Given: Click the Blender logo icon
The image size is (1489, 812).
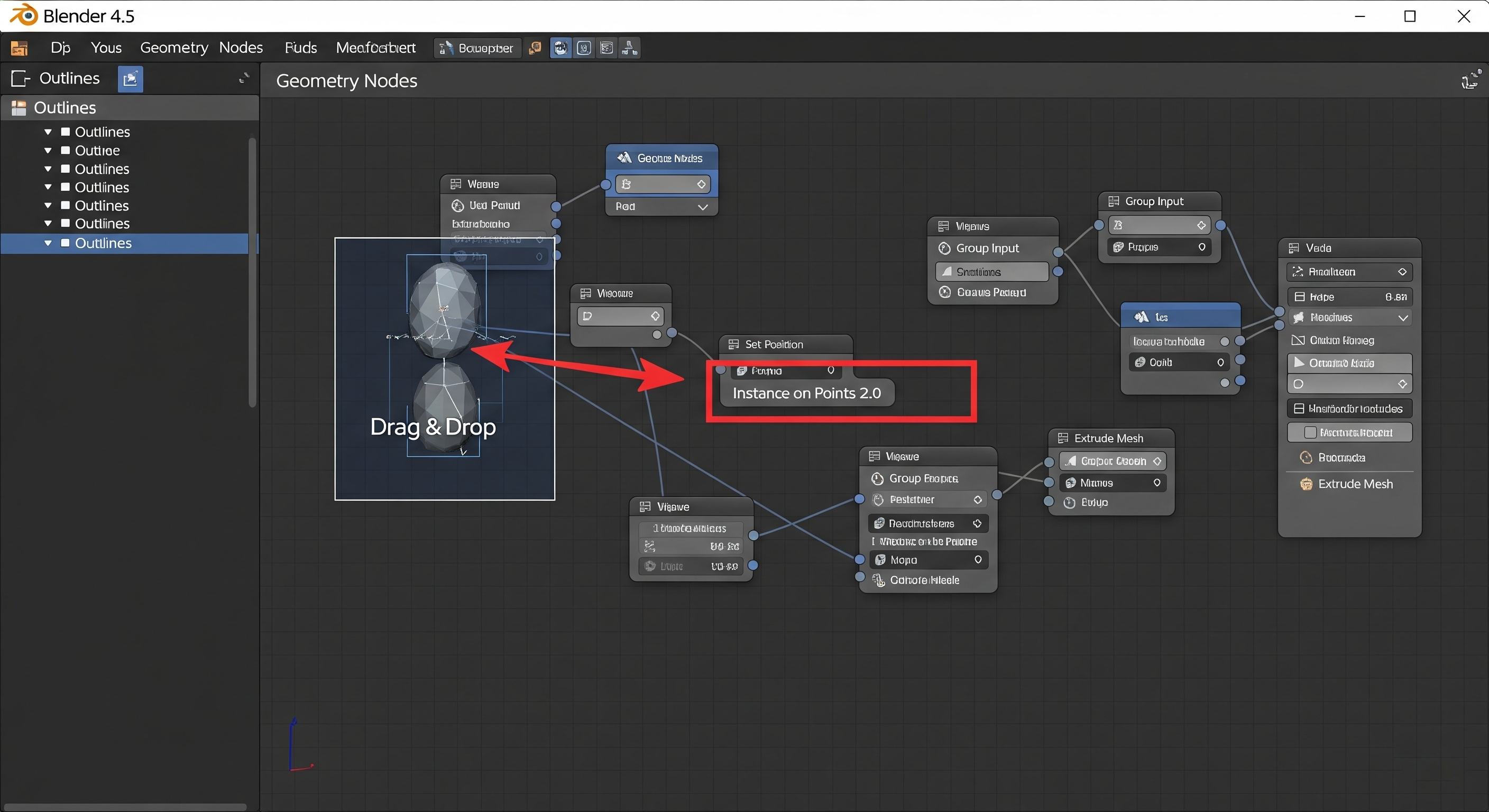Looking at the screenshot, I should [x=22, y=15].
